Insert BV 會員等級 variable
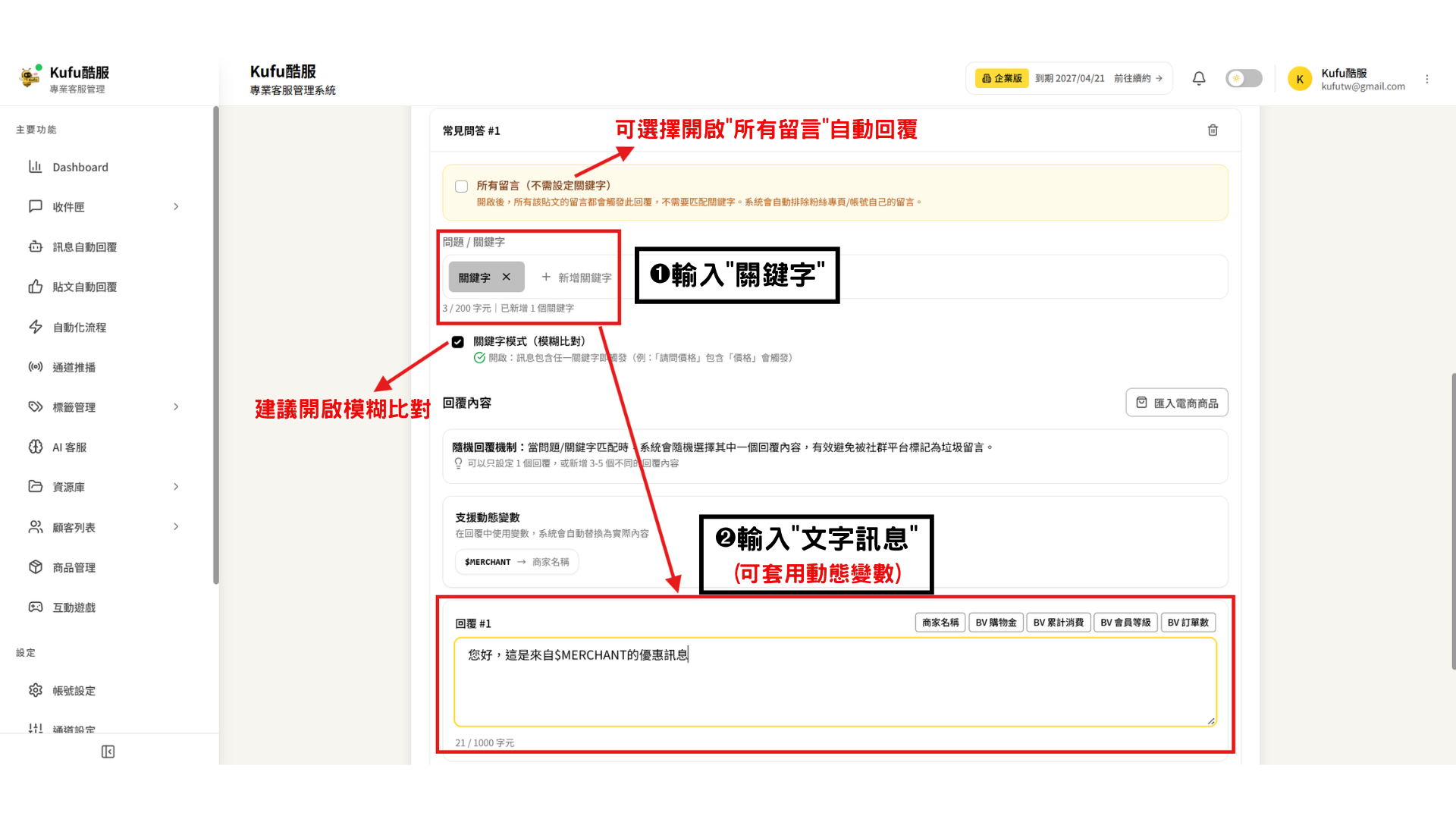 (x=1125, y=623)
